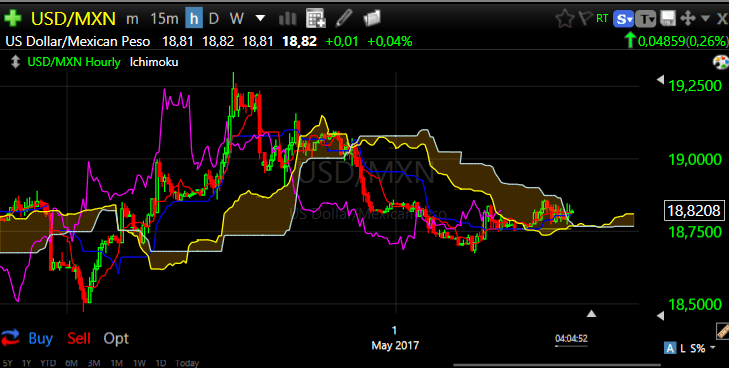729x368 pixels.
Task: Set range to 1W
Action: [139, 363]
